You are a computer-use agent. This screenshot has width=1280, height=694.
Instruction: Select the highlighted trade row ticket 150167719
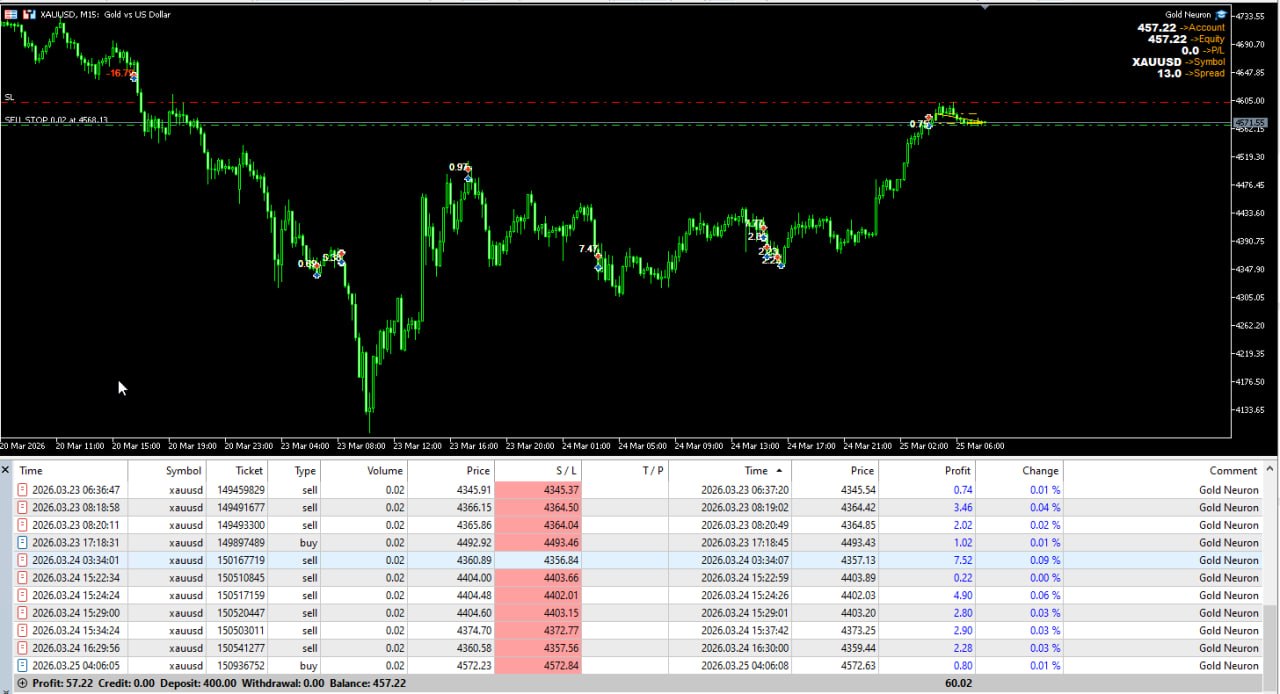638,560
